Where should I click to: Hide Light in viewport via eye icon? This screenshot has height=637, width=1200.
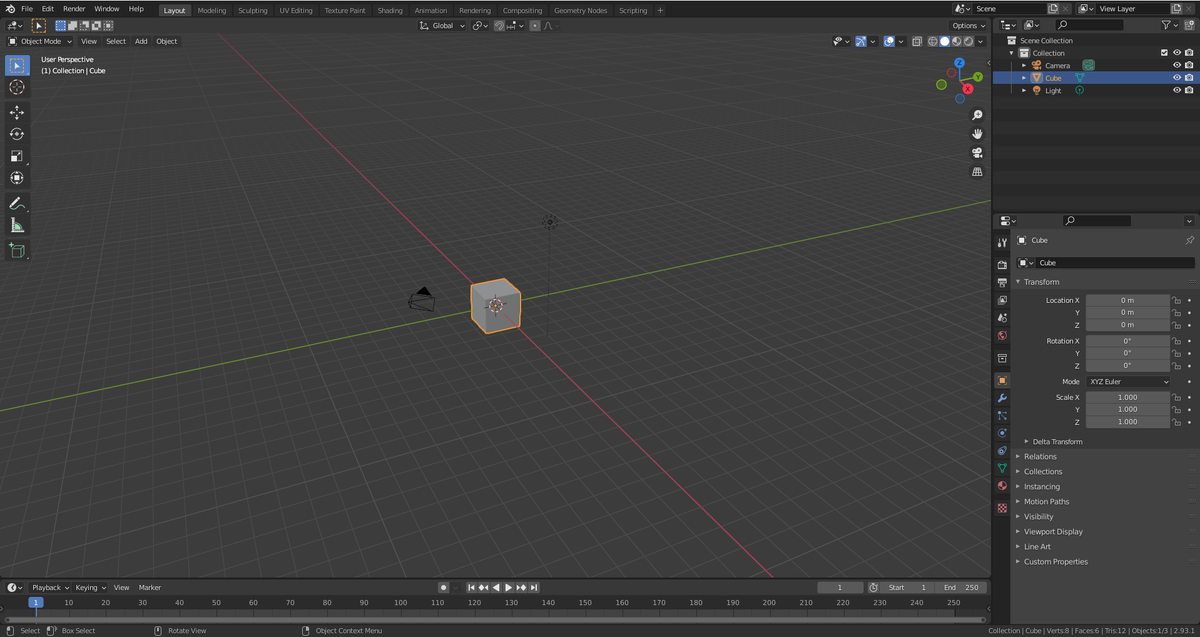tap(1177, 90)
